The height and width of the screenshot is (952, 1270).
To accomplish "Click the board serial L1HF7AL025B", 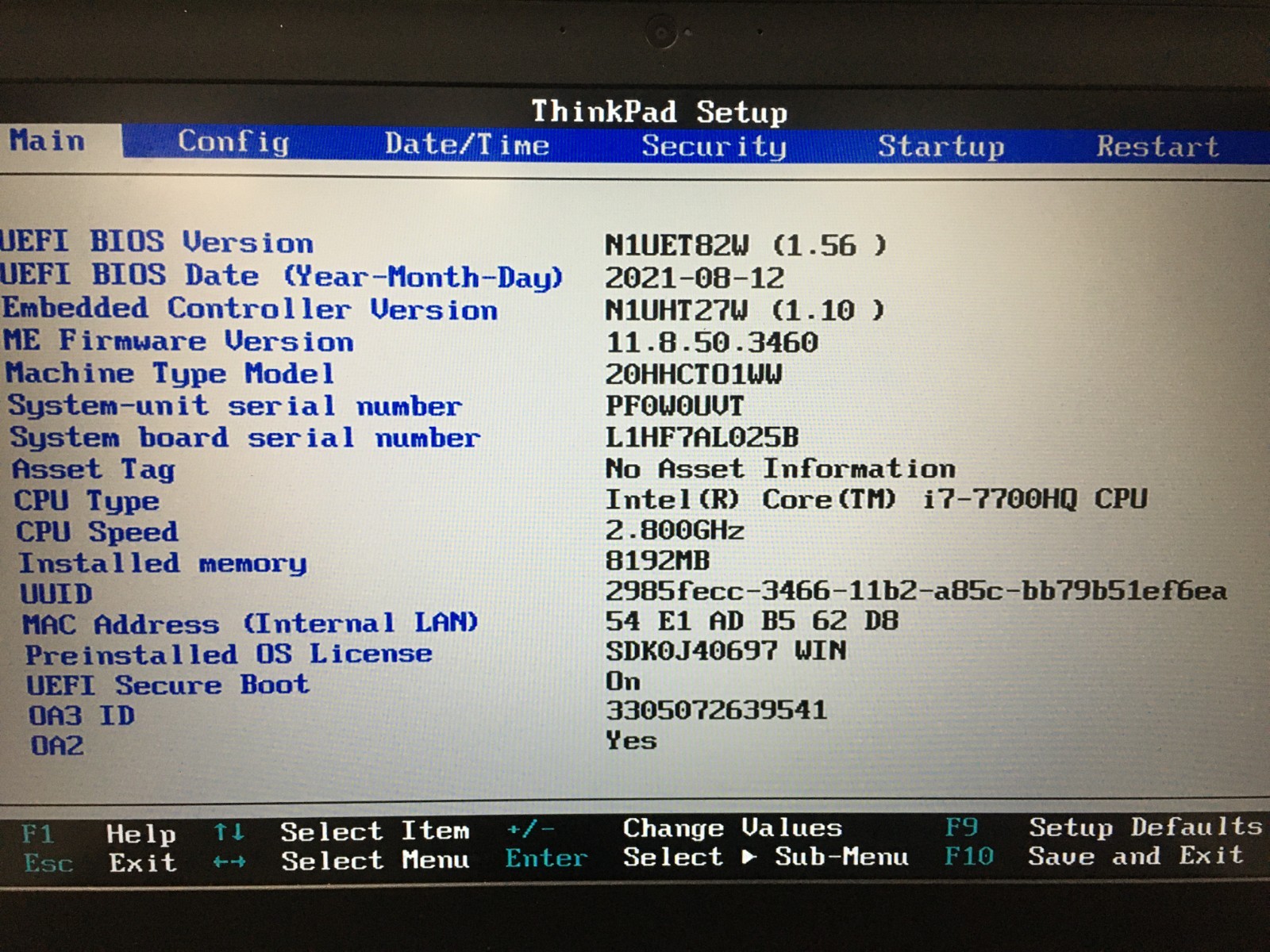I will pyautogui.click(x=702, y=437).
